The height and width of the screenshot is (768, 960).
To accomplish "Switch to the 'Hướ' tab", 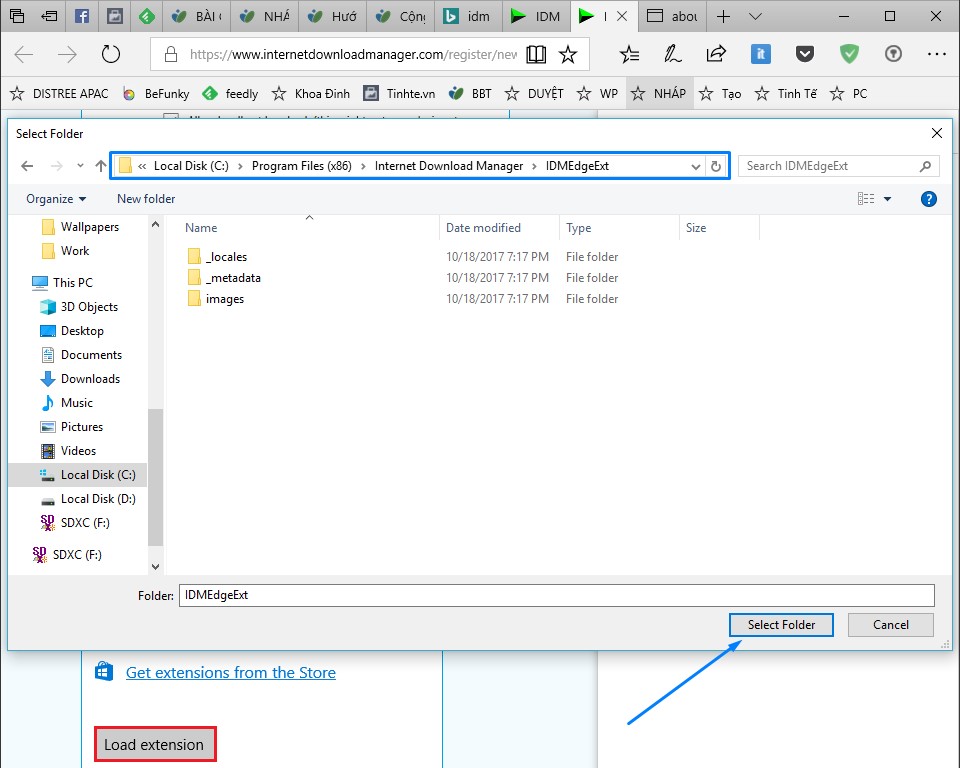I will tap(333, 16).
